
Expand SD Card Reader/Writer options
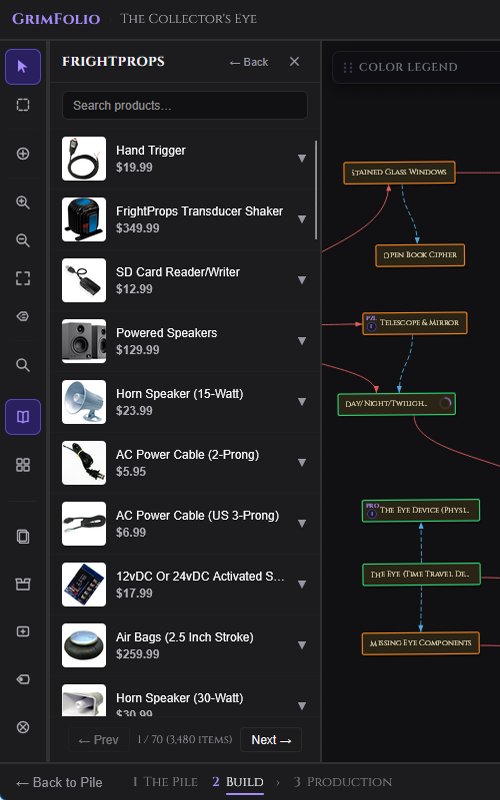tap(302, 280)
